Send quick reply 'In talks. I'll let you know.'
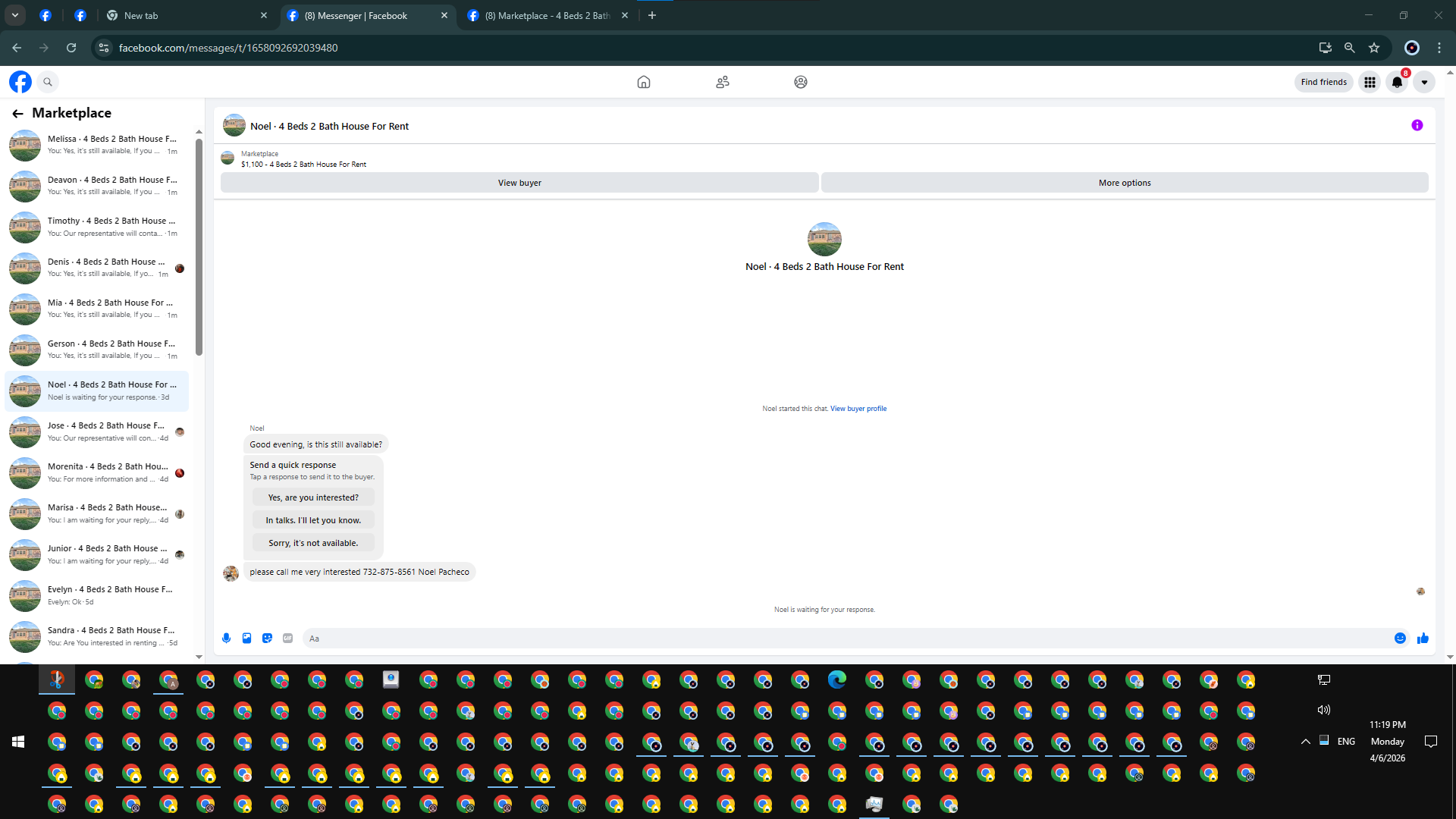 point(313,520)
